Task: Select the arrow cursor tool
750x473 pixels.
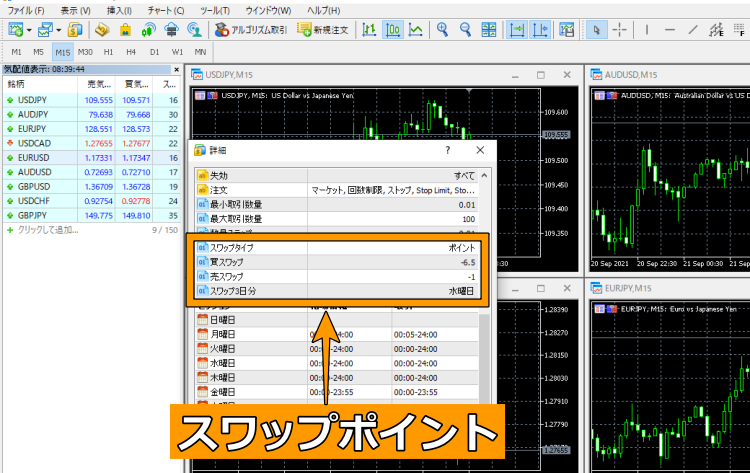Action: click(597, 29)
